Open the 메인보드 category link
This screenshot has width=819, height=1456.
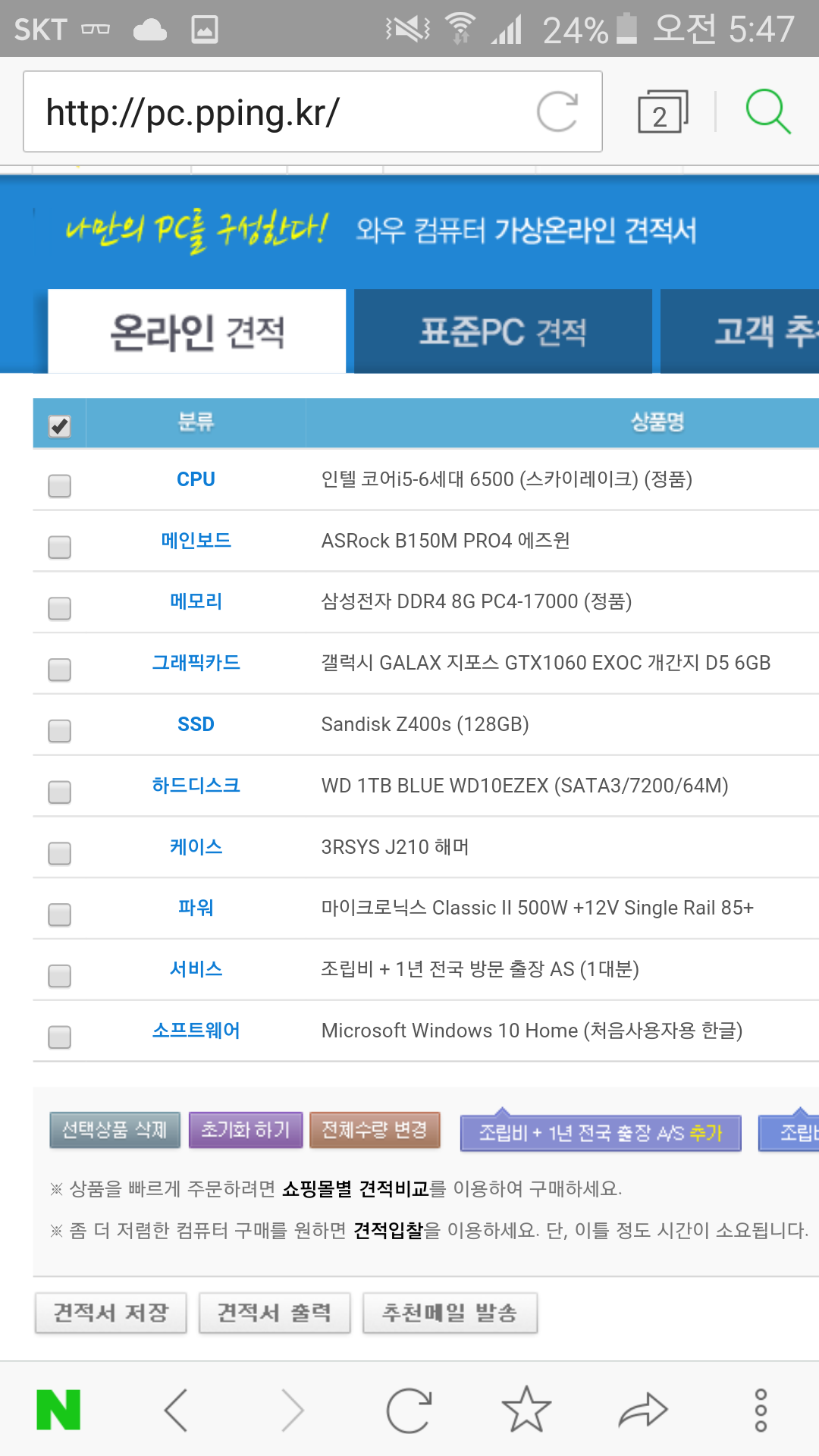click(196, 541)
